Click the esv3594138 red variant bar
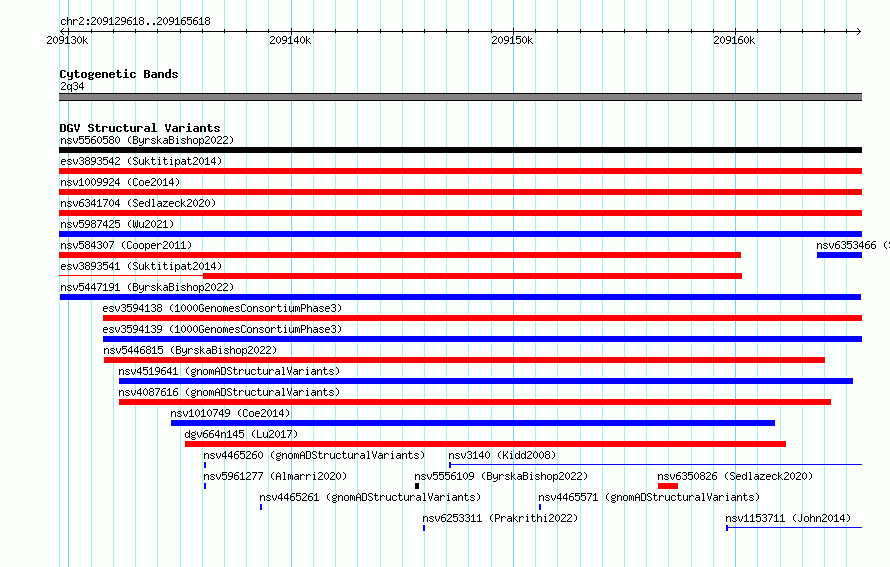 (x=482, y=318)
